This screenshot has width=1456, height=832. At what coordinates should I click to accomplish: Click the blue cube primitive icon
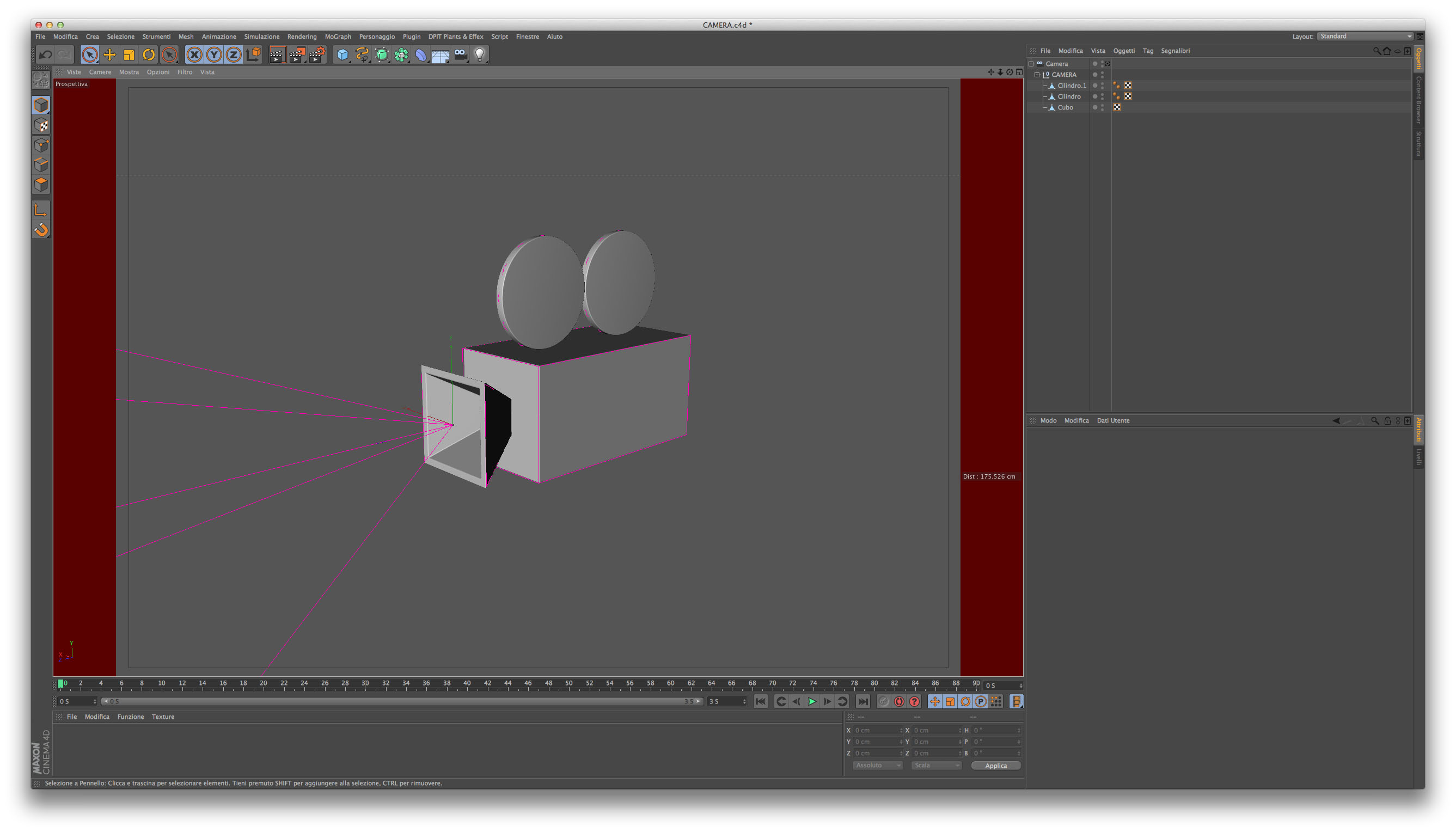pyautogui.click(x=342, y=55)
